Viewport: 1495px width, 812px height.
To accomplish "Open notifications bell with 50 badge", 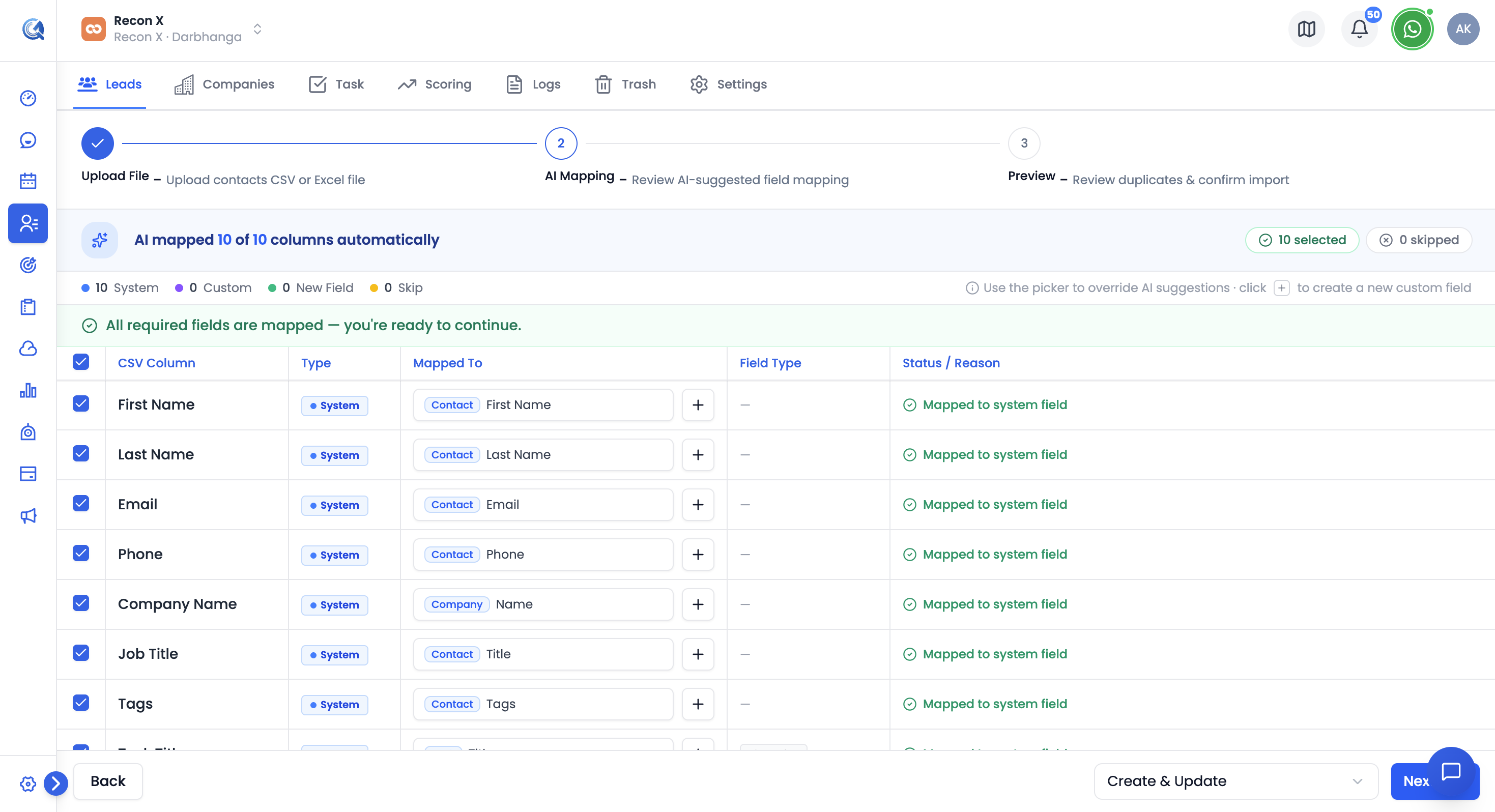I will (x=1359, y=29).
